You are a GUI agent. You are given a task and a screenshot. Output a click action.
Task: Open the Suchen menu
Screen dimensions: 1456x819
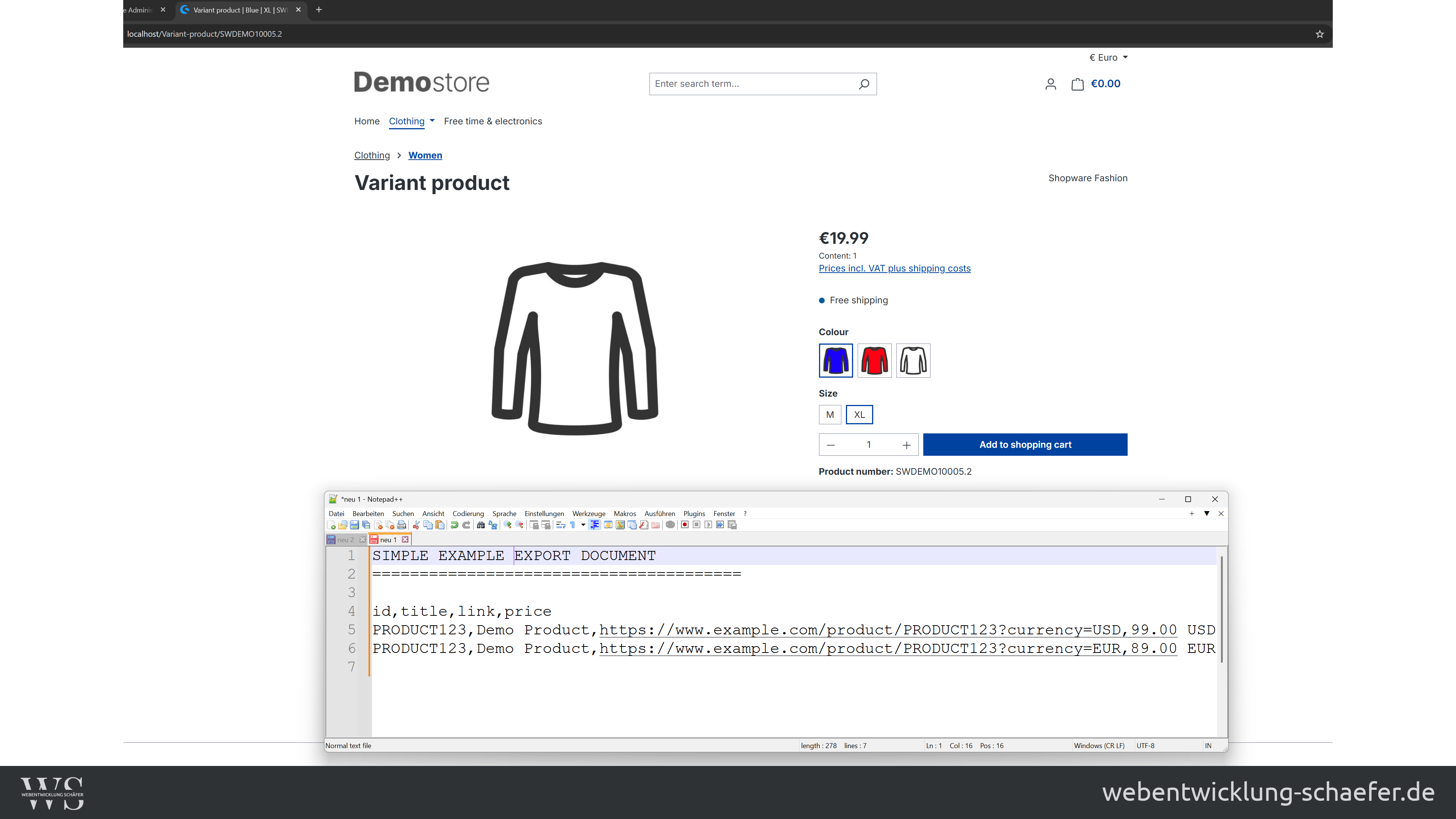(403, 513)
